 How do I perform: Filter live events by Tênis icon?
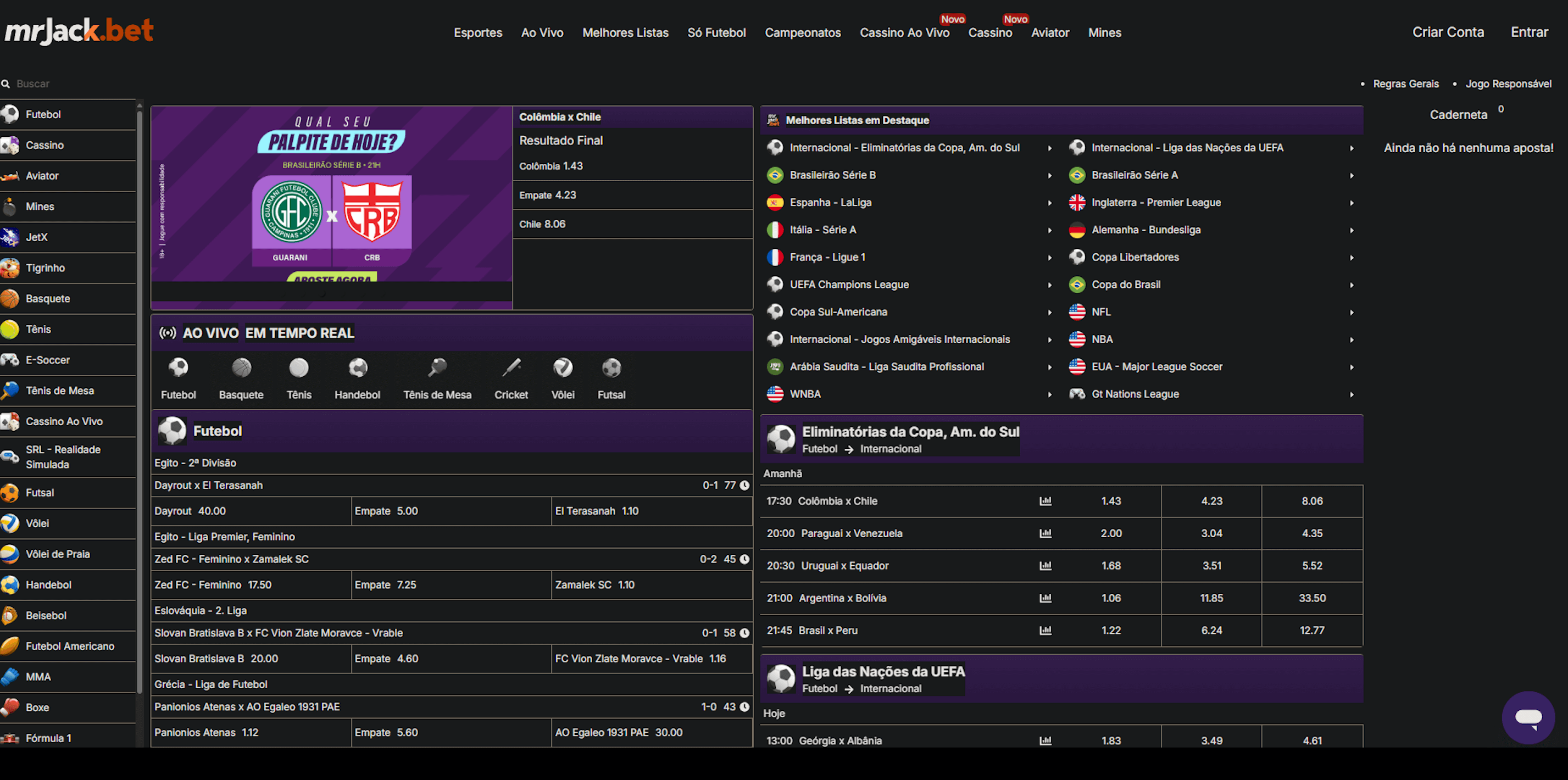point(299,379)
